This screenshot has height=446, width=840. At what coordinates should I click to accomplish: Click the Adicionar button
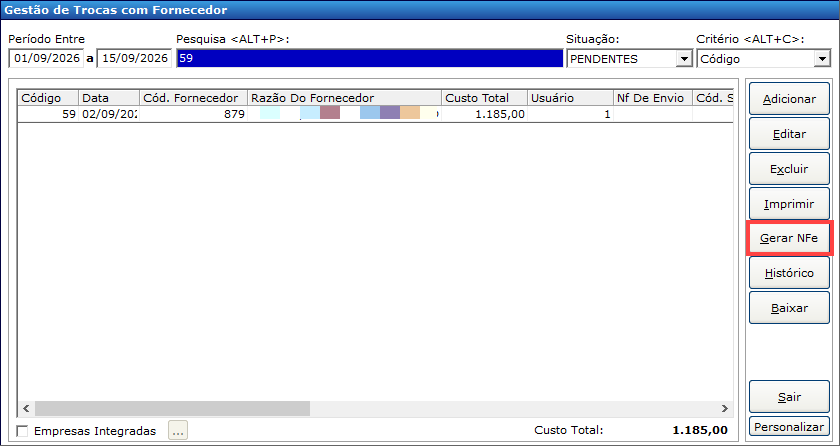[x=789, y=99]
